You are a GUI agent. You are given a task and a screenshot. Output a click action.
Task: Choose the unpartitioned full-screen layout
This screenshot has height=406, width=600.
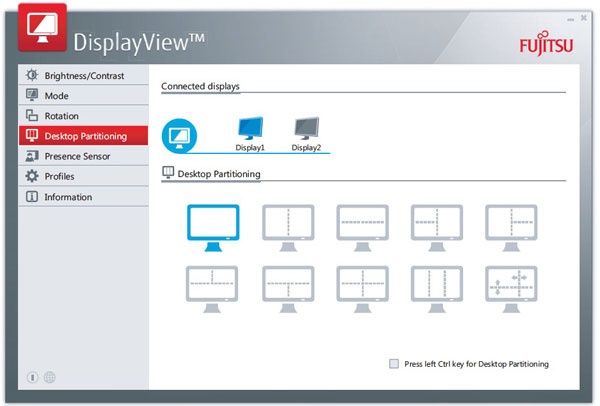(213, 228)
